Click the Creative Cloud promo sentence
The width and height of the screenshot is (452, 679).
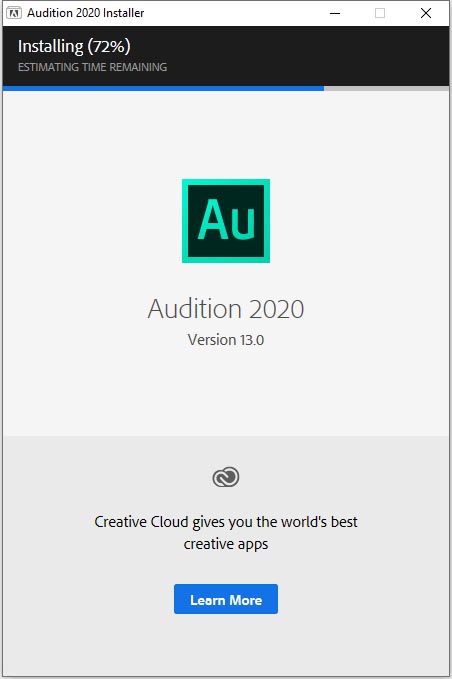(226, 533)
